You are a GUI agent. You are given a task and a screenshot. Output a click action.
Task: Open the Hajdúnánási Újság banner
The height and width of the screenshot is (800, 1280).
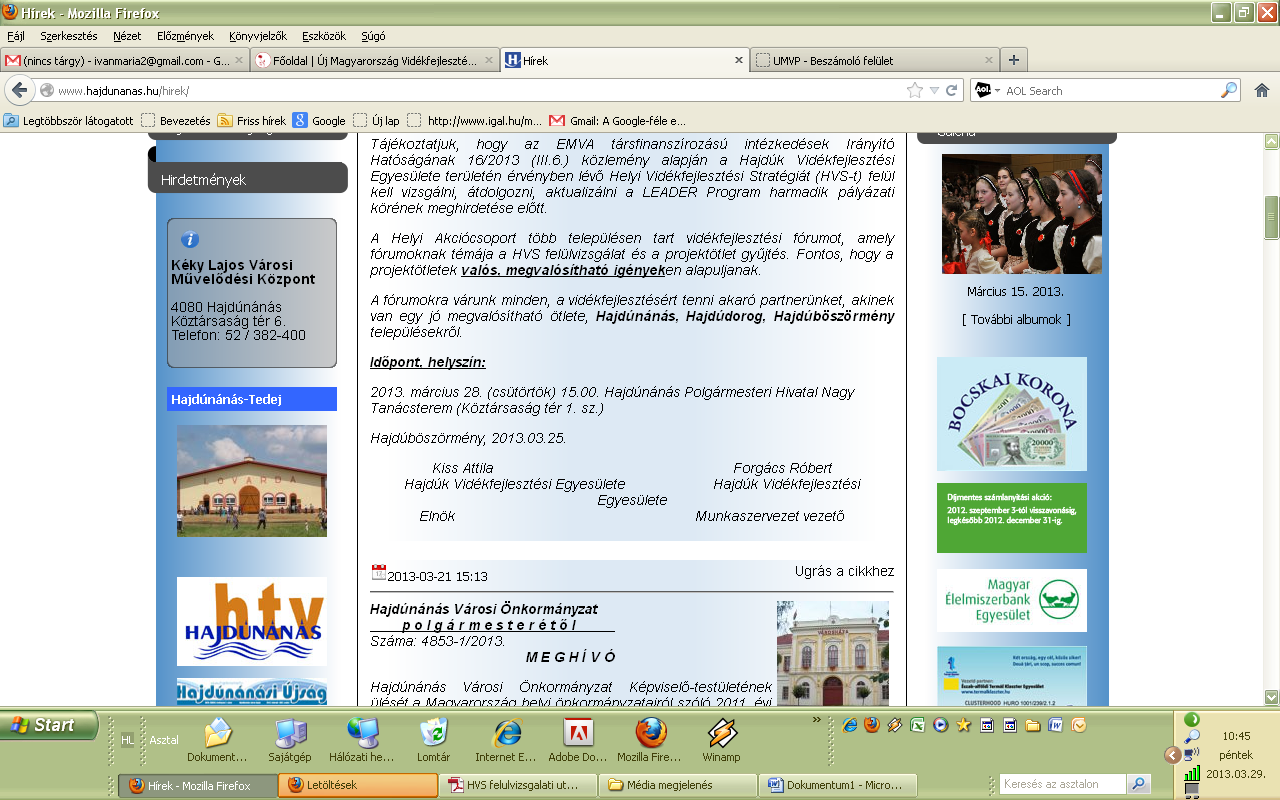click(x=252, y=692)
